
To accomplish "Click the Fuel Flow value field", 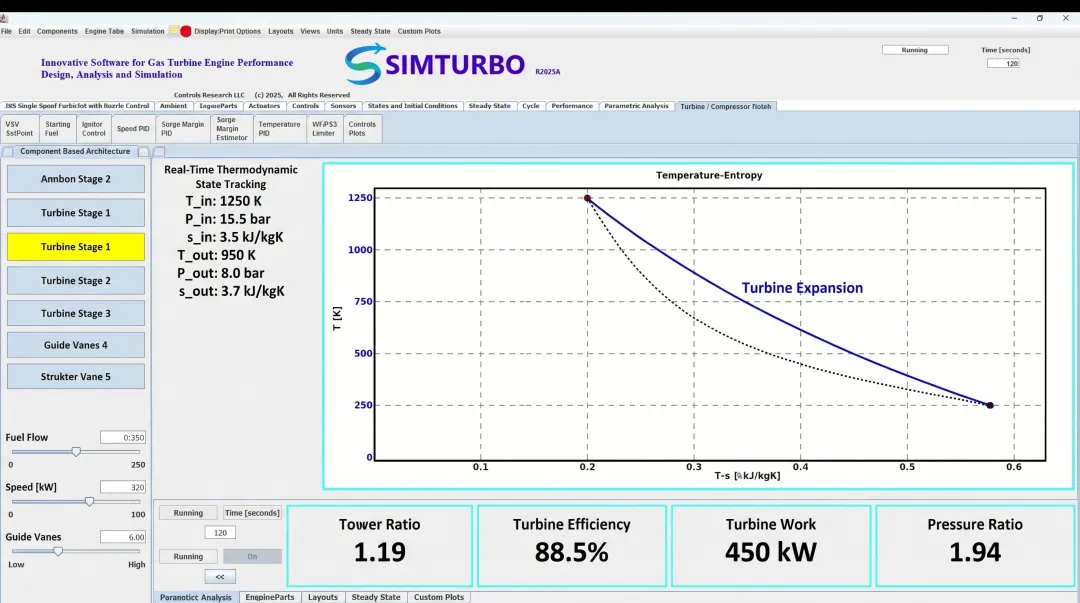I will point(123,438).
